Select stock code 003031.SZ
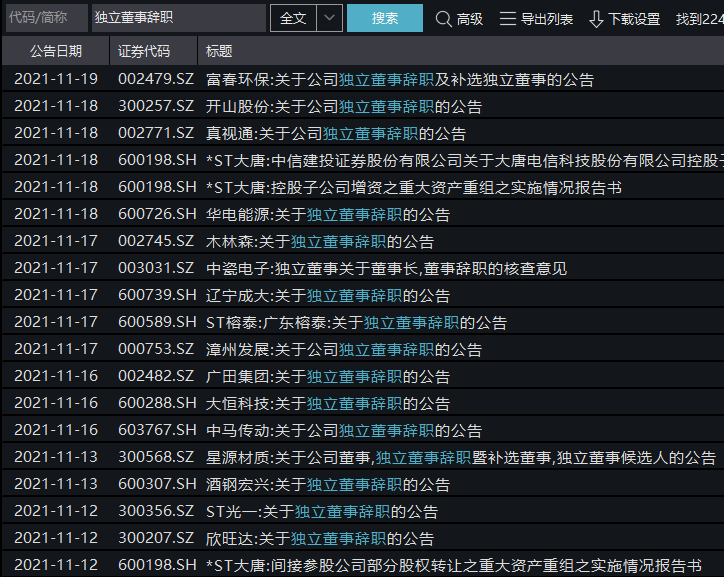Viewport: 724px width, 577px height. 156,268
